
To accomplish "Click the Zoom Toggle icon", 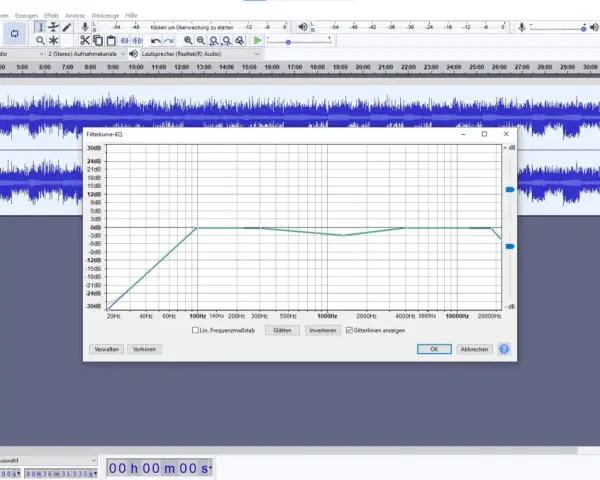I will click(x=240, y=40).
